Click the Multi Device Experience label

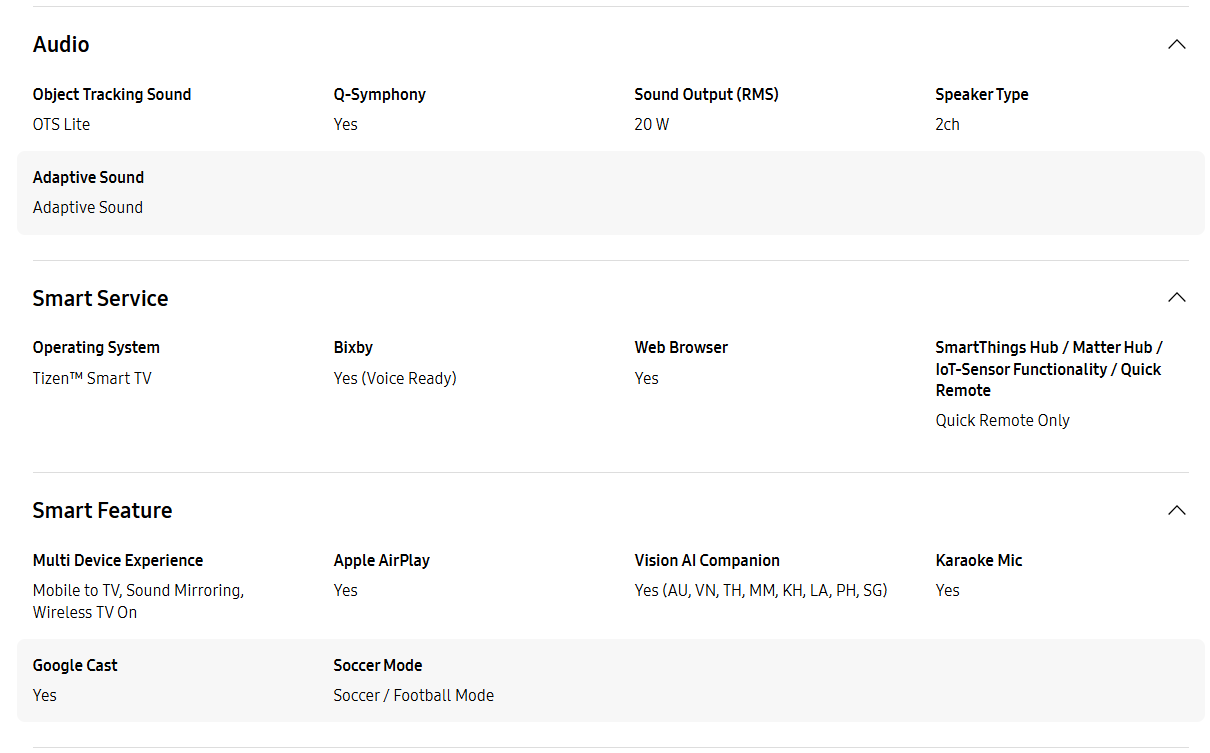click(x=118, y=560)
